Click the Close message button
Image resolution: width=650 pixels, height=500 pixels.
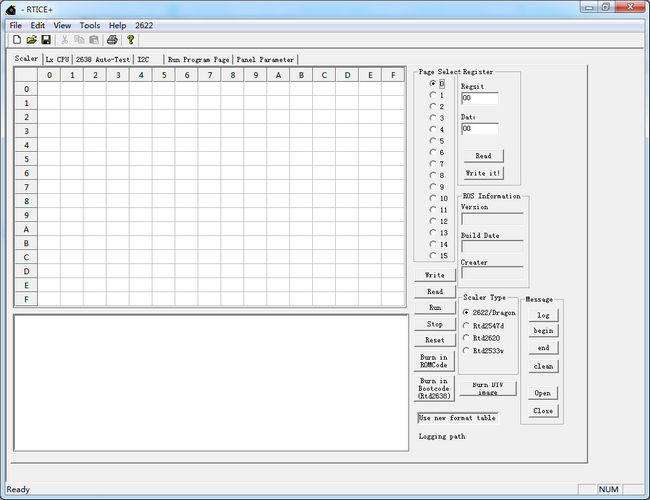[x=543, y=411]
